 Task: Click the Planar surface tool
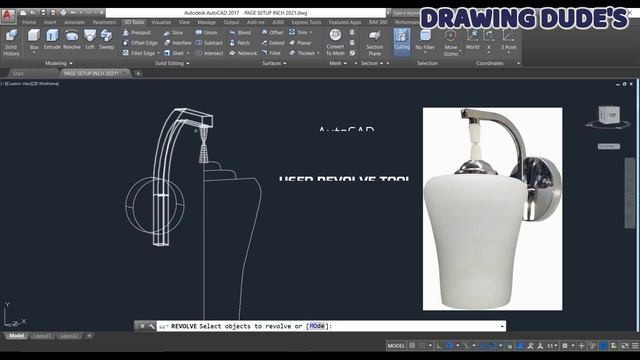(300, 42)
